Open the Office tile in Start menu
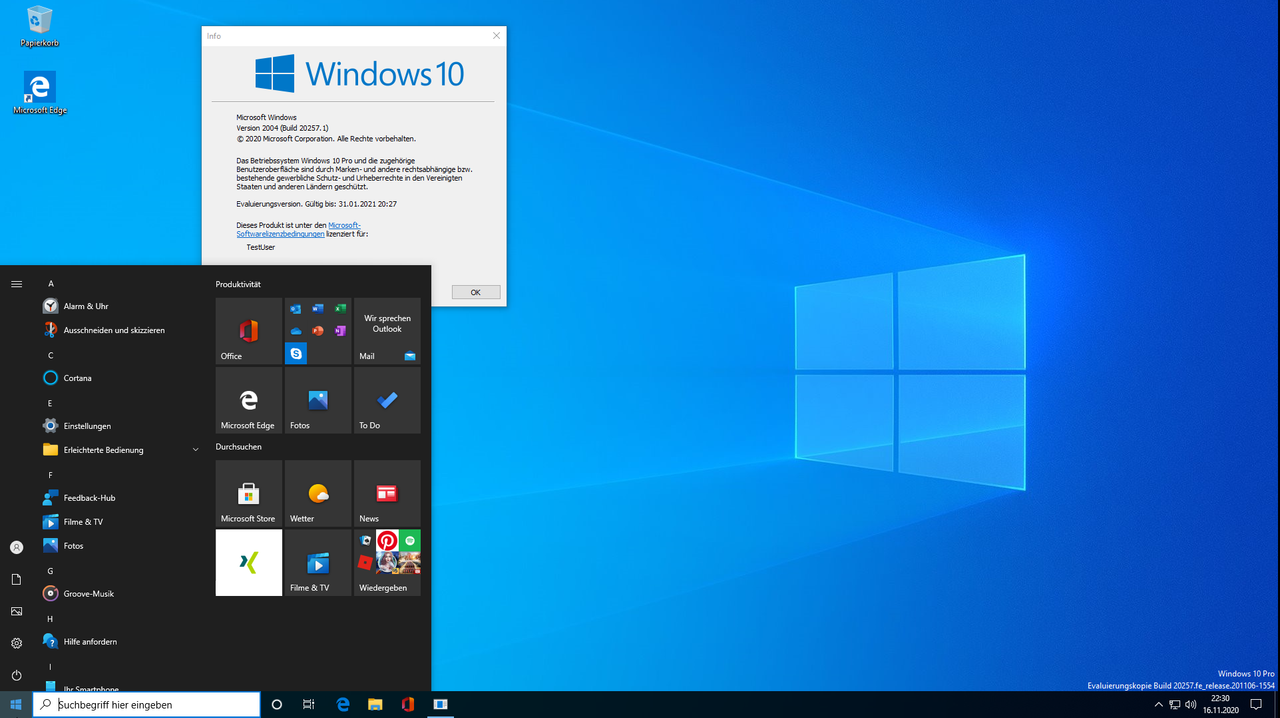Viewport: 1280px width, 718px height. (249, 331)
